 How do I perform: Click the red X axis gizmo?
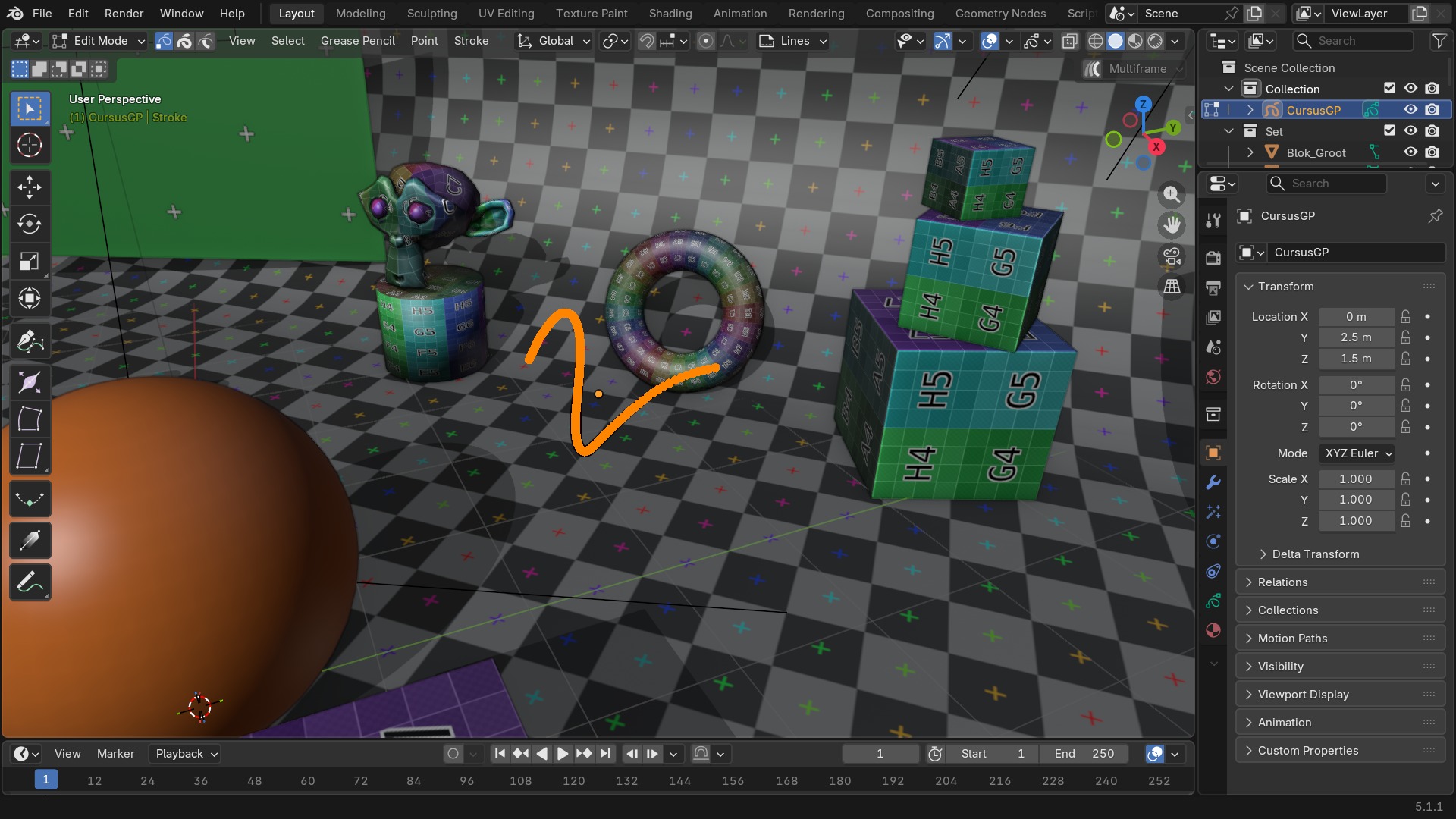point(1156,146)
